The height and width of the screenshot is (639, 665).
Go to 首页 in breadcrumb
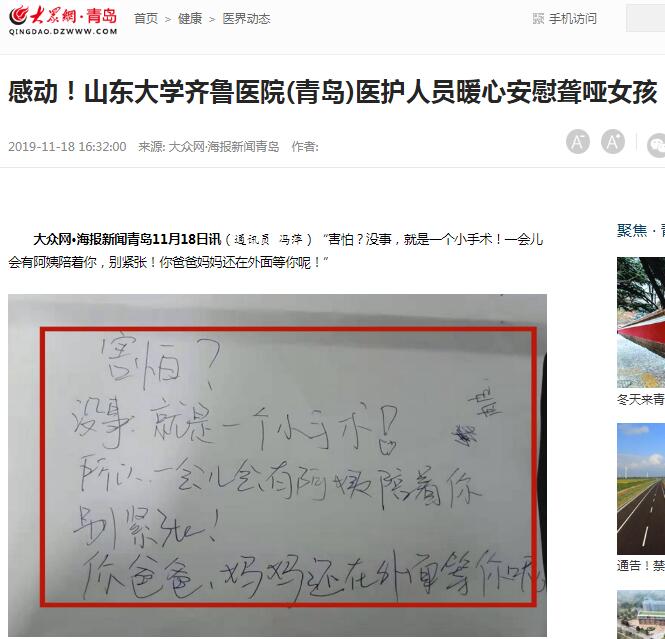[x=146, y=19]
